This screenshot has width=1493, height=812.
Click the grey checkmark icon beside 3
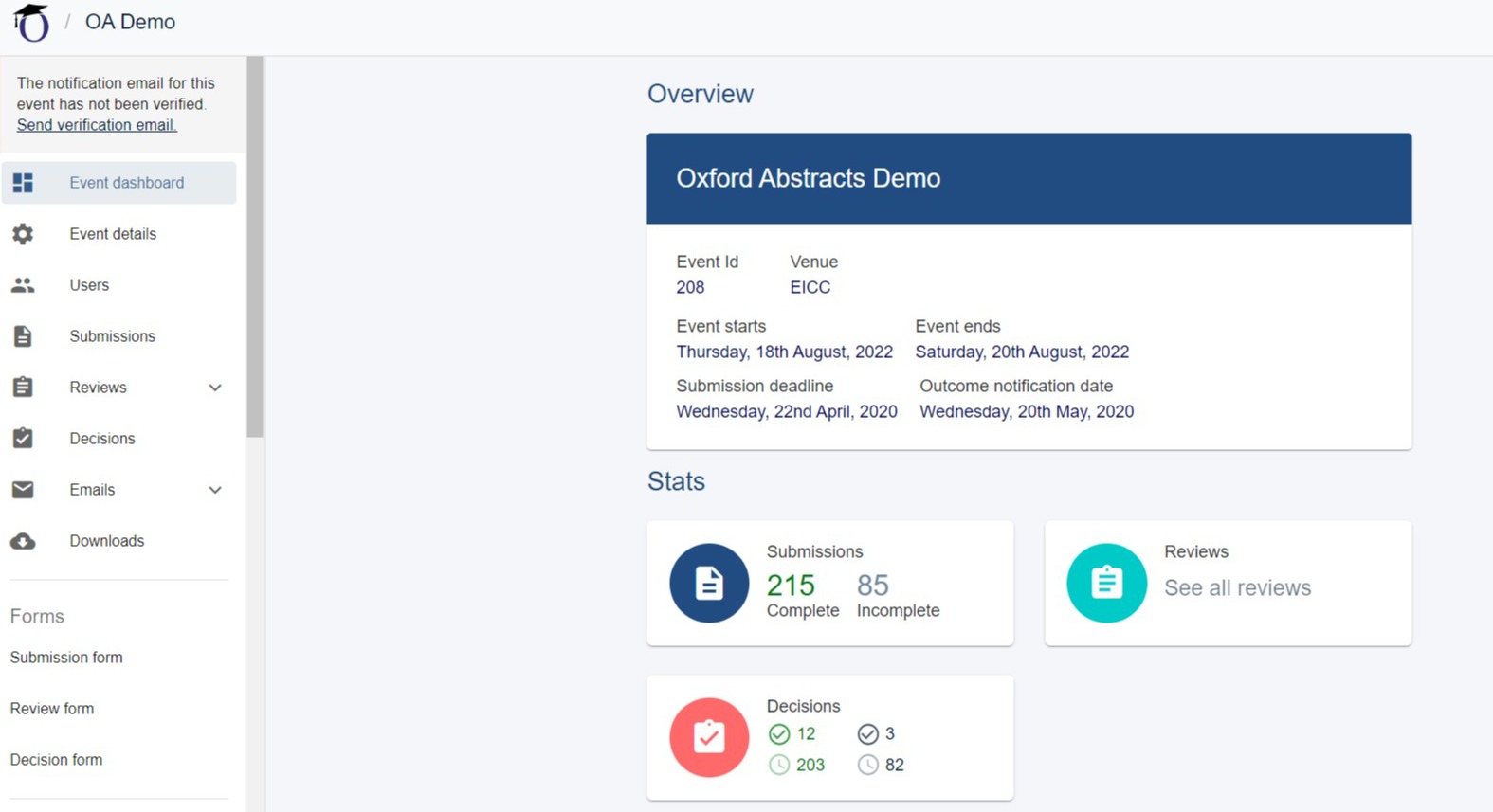coord(867,734)
